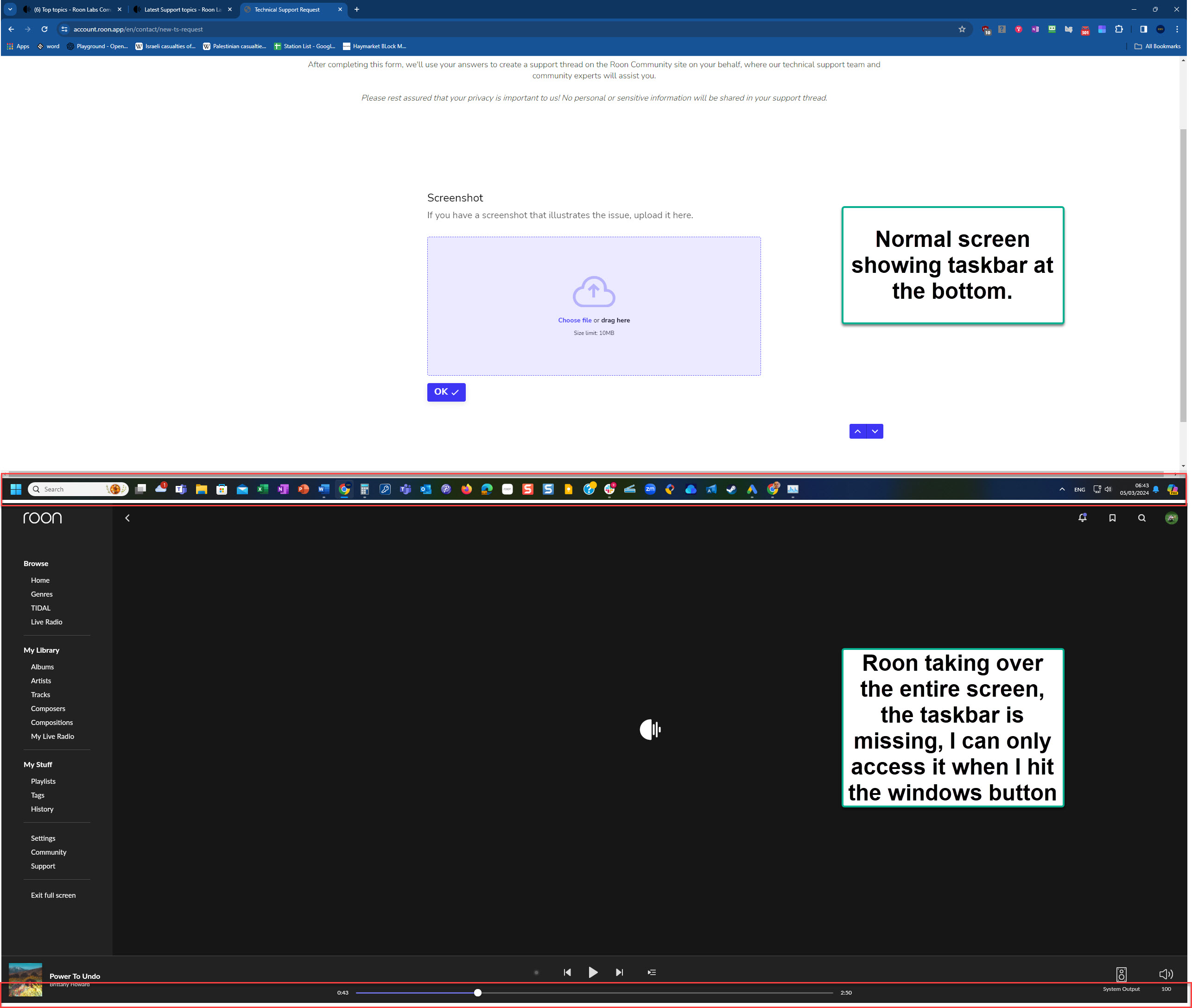Start playback of Power To Undo

593,972
